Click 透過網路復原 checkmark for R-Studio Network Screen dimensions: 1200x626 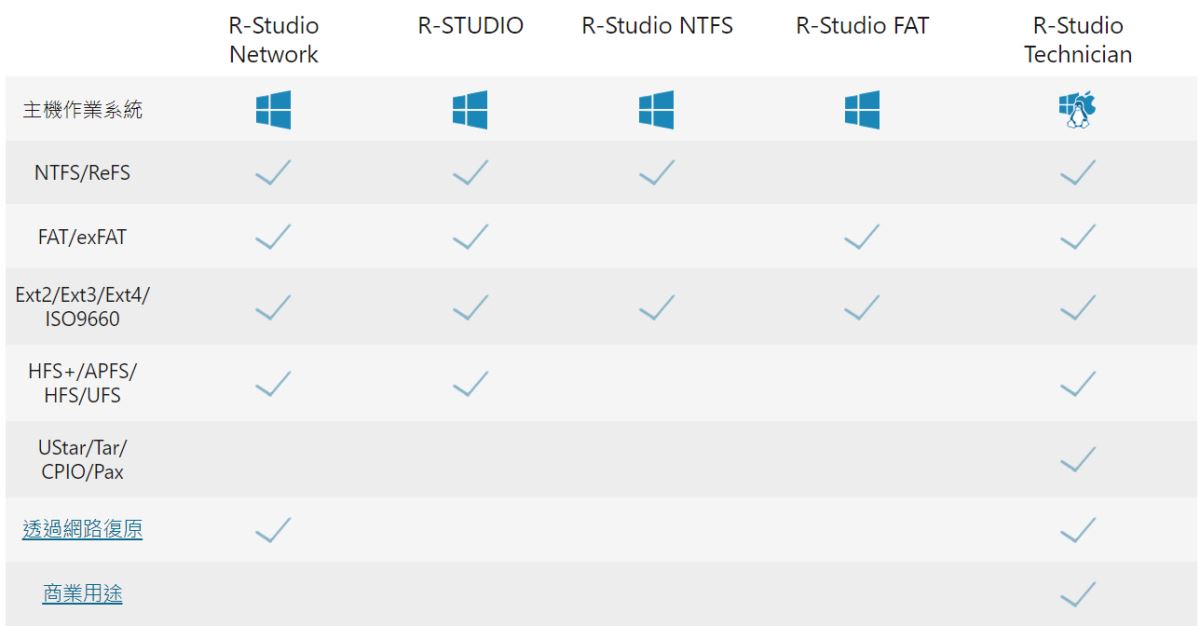tap(273, 530)
